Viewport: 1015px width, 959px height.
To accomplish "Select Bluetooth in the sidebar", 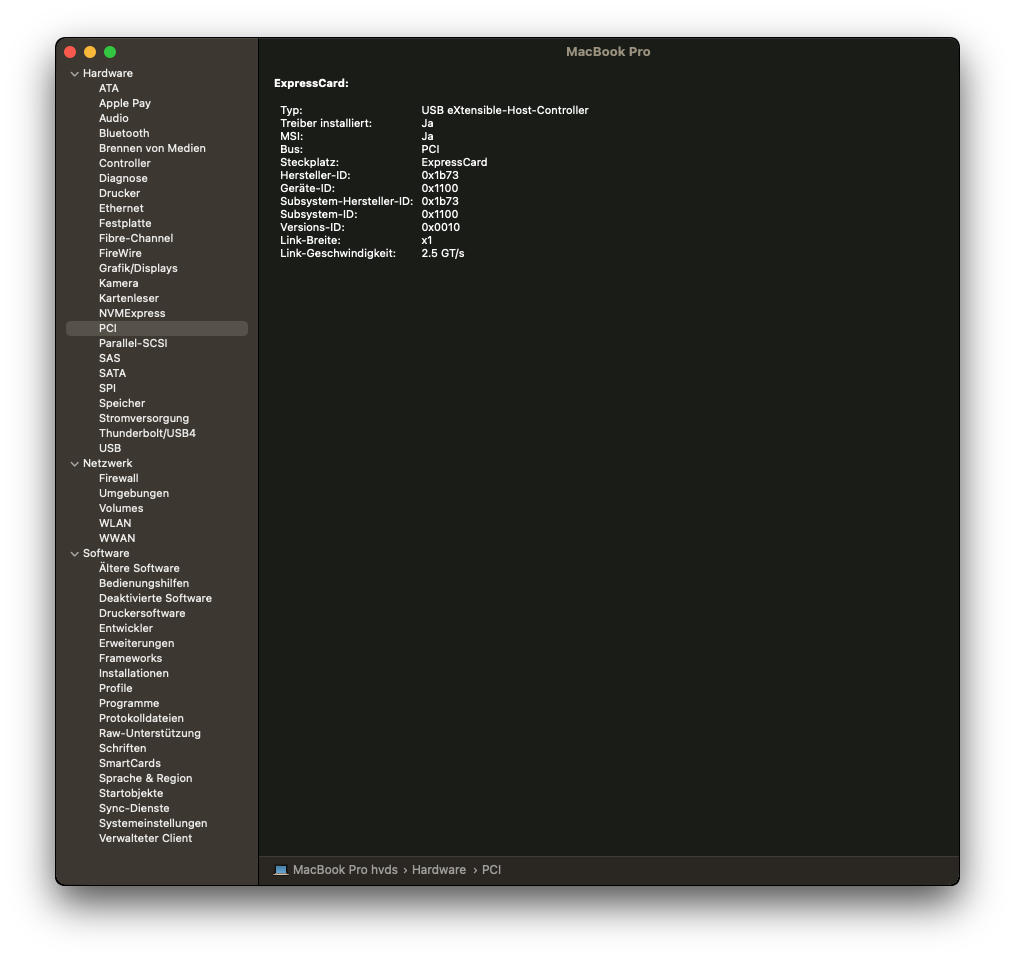I will pos(124,133).
